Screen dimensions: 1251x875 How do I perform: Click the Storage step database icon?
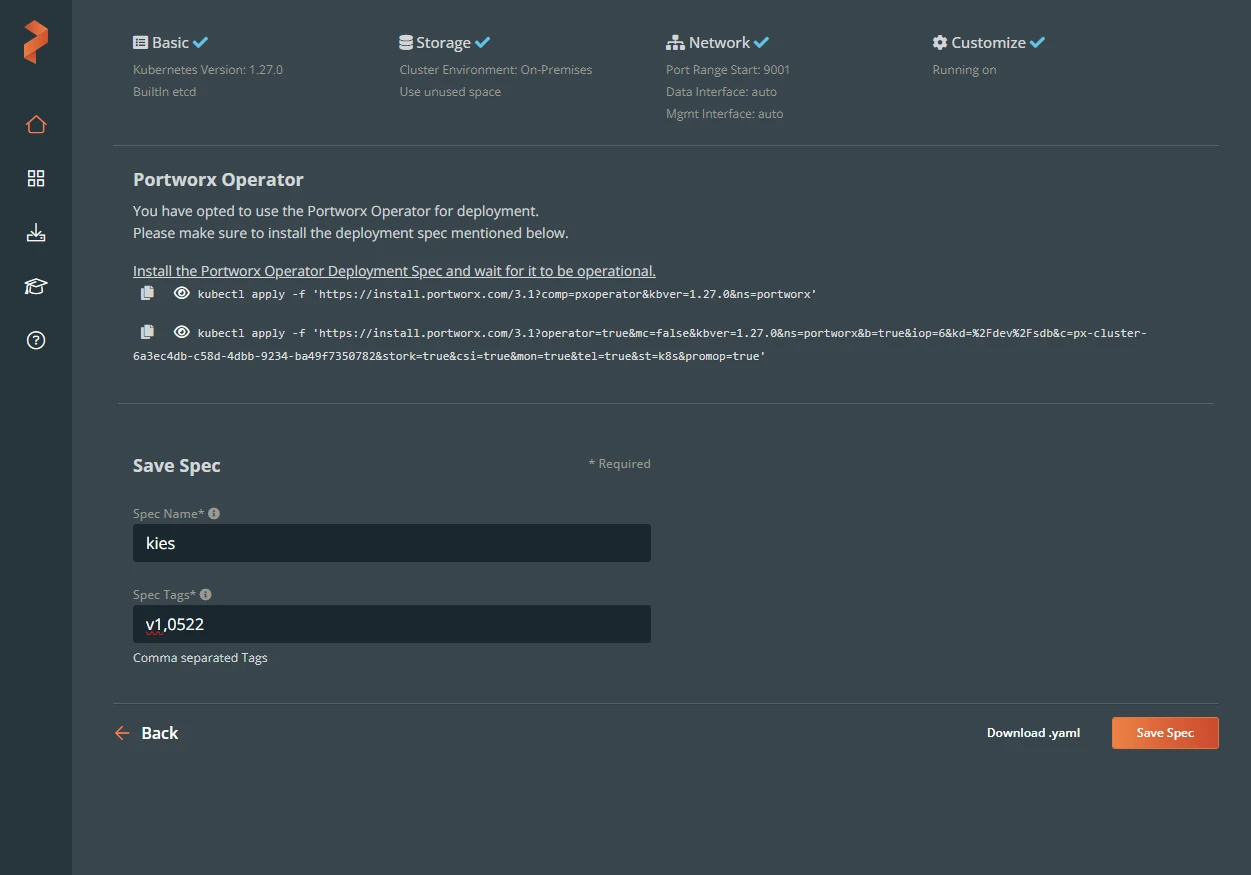(x=406, y=43)
